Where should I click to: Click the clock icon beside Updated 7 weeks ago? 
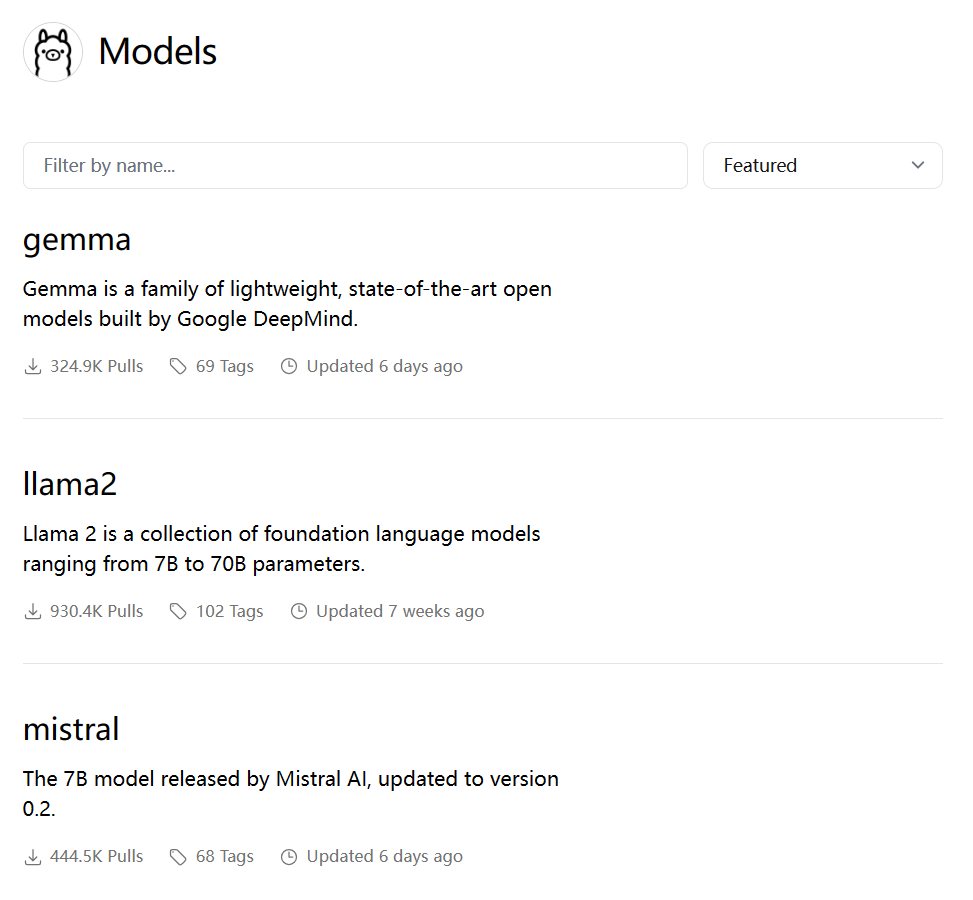(298, 612)
